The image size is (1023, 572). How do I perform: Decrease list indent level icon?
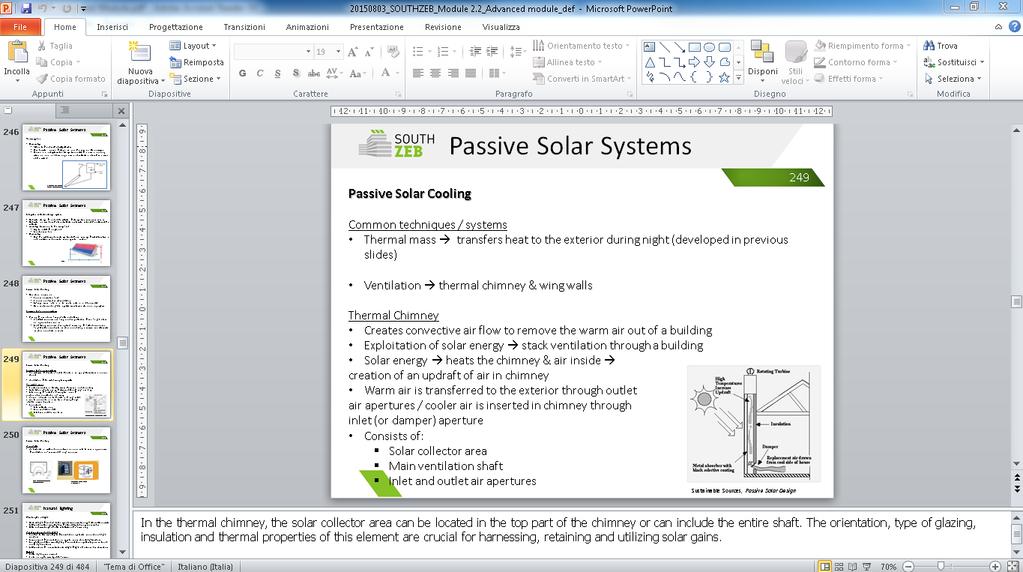tap(476, 52)
